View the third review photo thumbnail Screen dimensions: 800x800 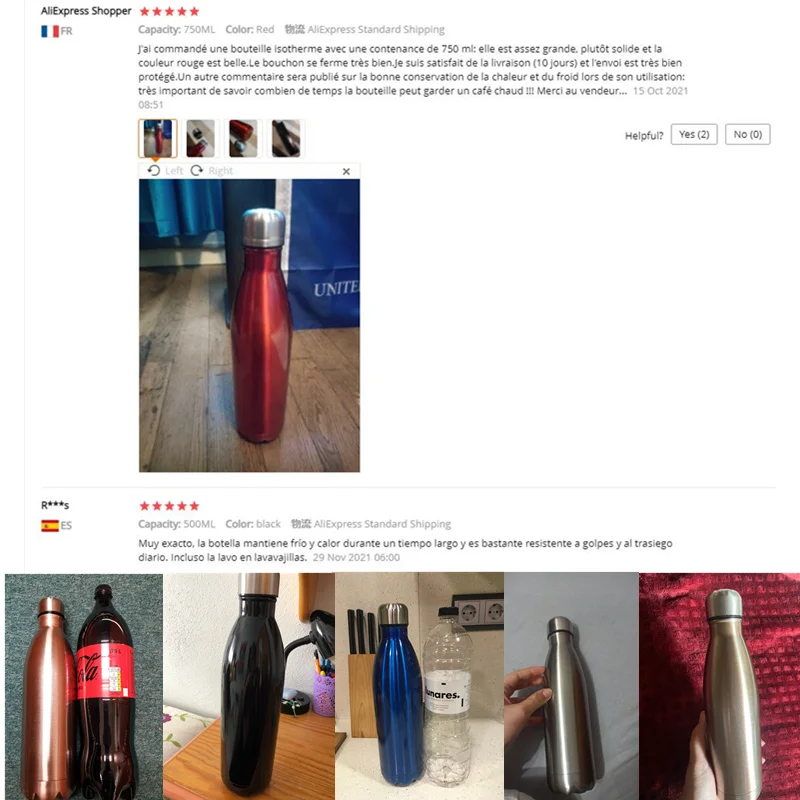(x=243, y=138)
